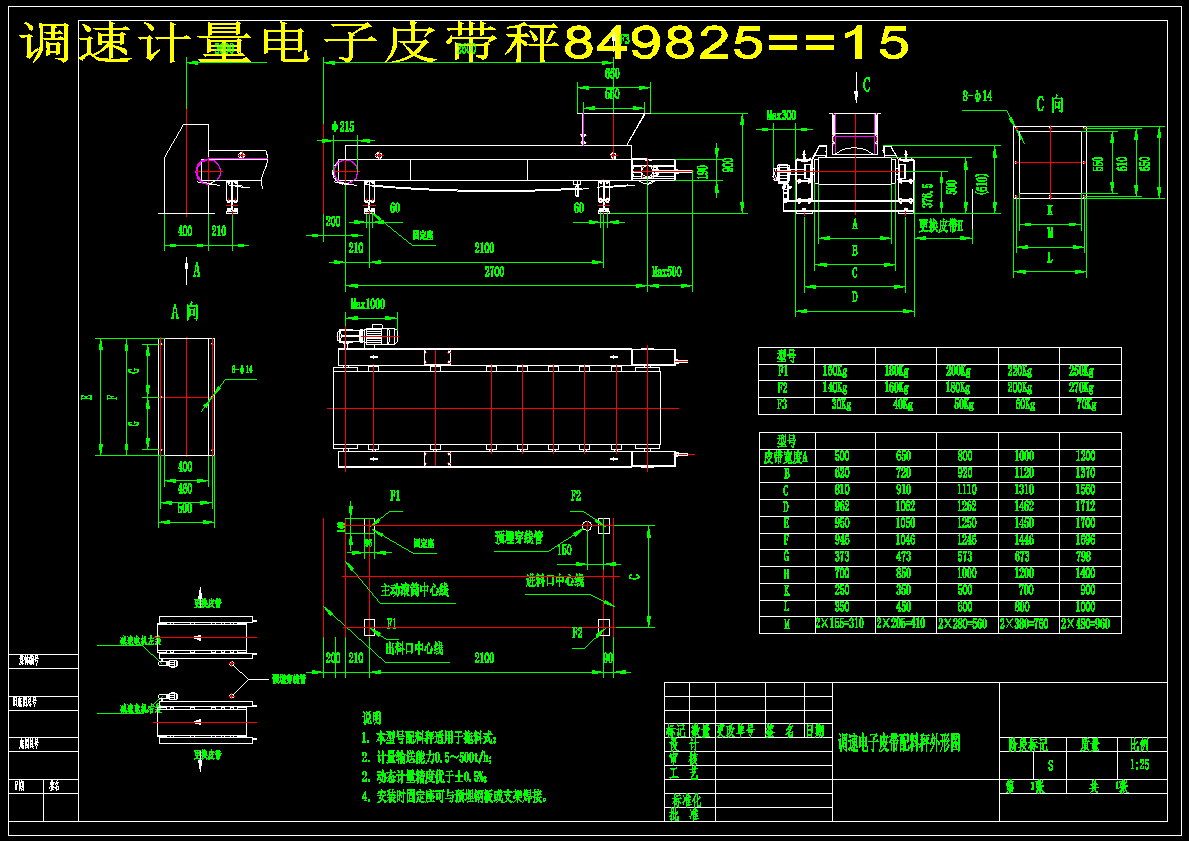The width and height of the screenshot is (1189, 841).
Task: Click the '比例' header in title block
Action: pos(1140,746)
